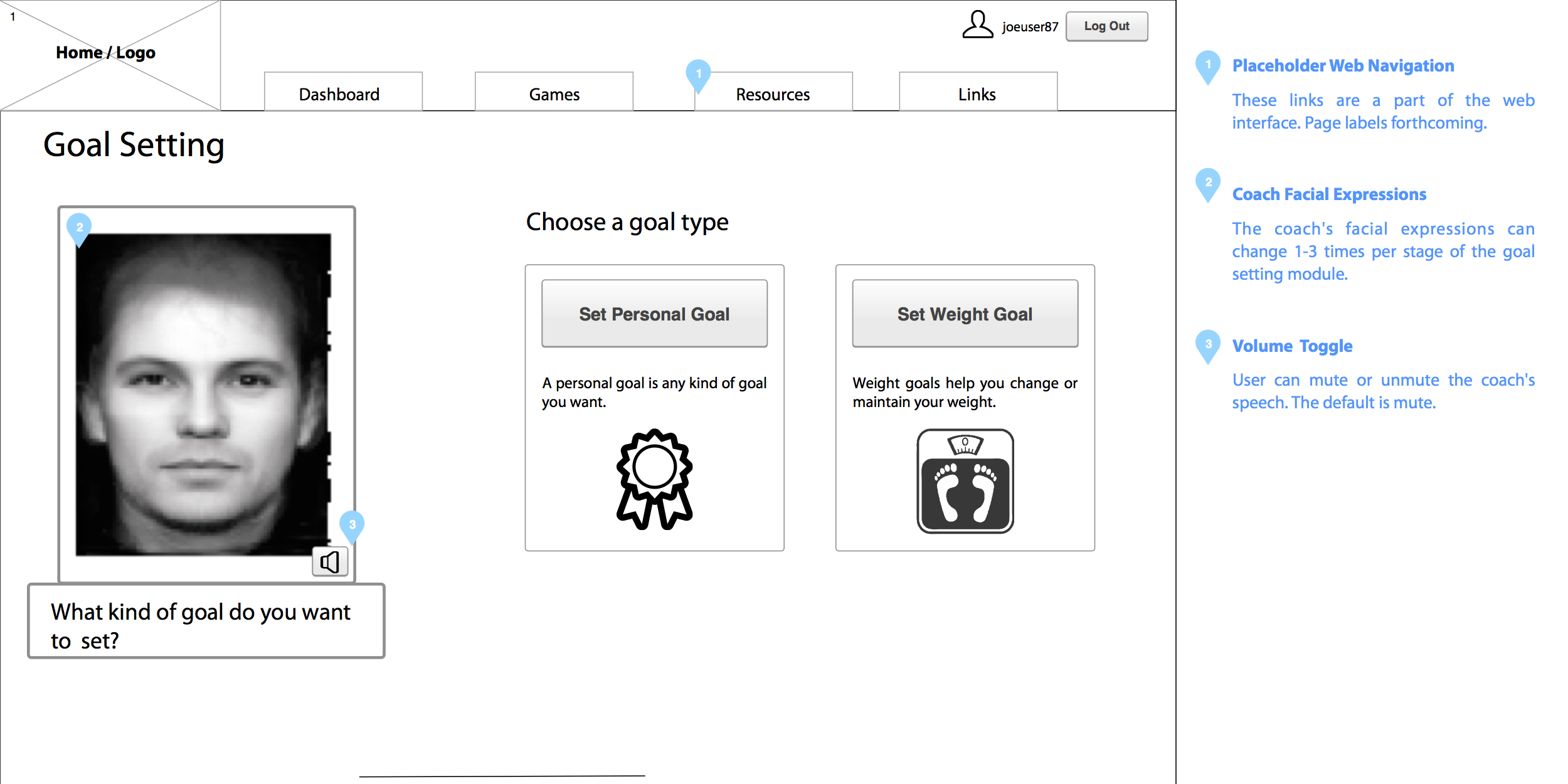Go to the Links tab
This screenshot has width=1568, height=784.
tap(977, 94)
